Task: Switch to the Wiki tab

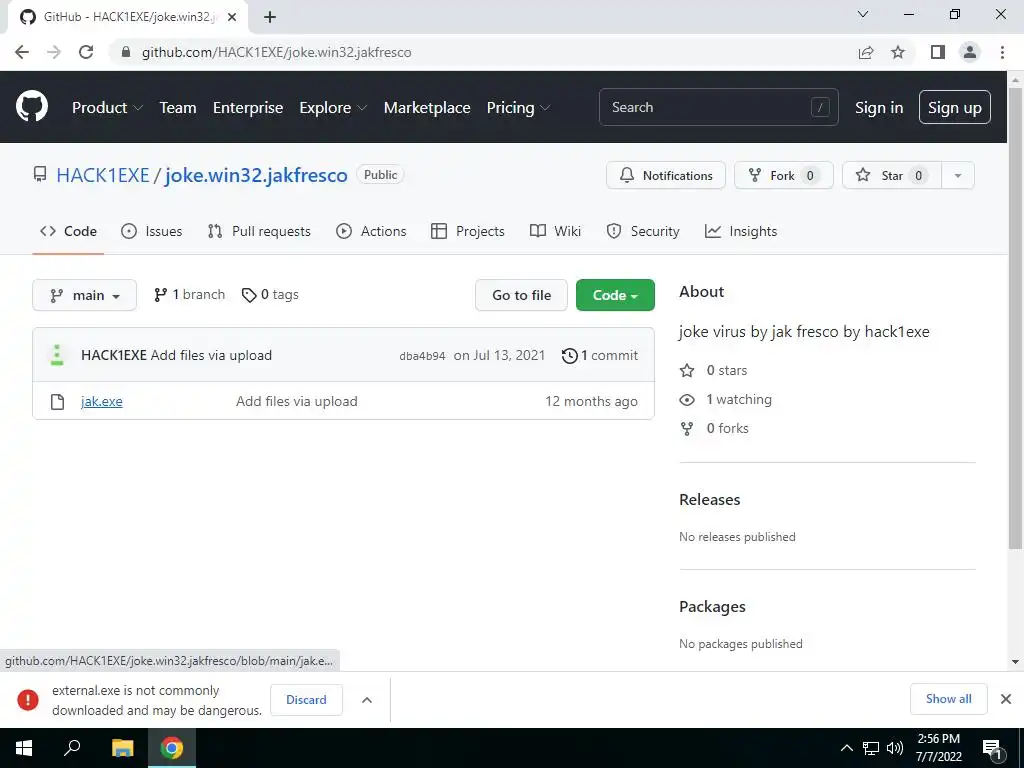Action: (555, 231)
